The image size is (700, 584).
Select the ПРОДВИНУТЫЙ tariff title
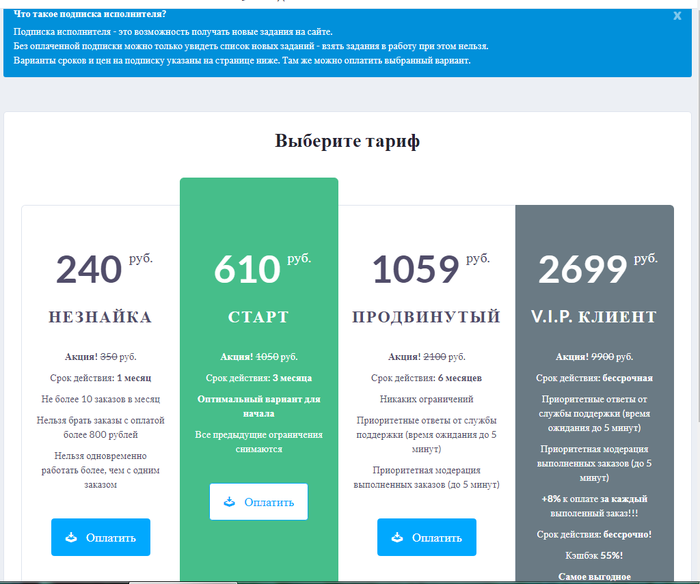click(426, 317)
